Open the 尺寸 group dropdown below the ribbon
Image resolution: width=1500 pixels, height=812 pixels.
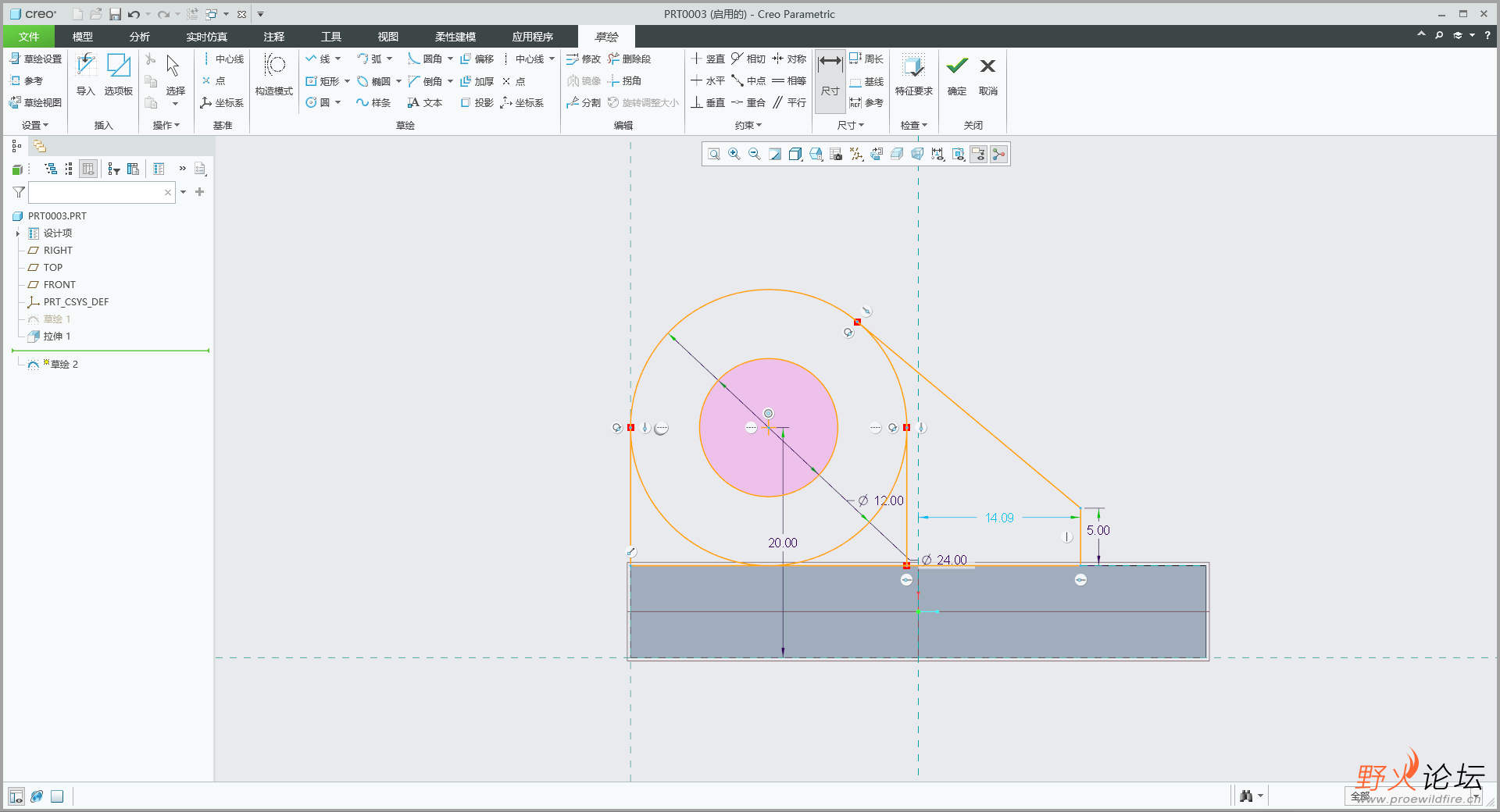[851, 125]
